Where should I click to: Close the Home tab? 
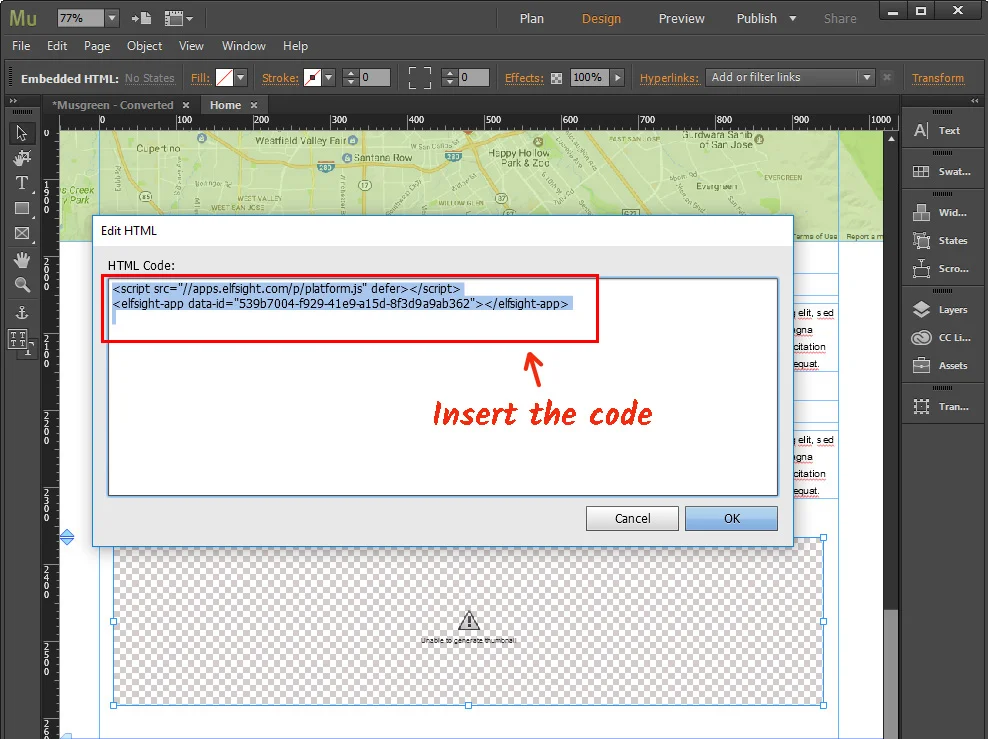pos(254,105)
